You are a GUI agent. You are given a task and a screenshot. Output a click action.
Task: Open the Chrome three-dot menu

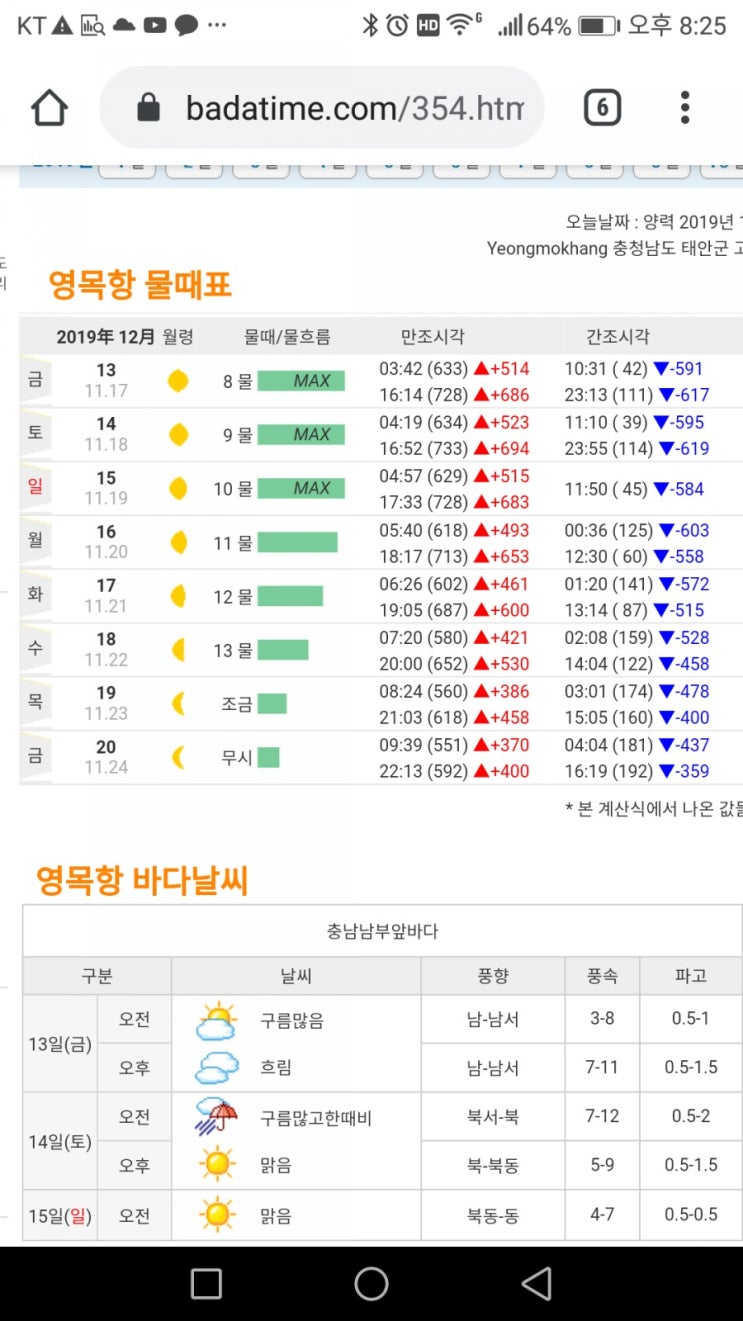[x=685, y=108]
